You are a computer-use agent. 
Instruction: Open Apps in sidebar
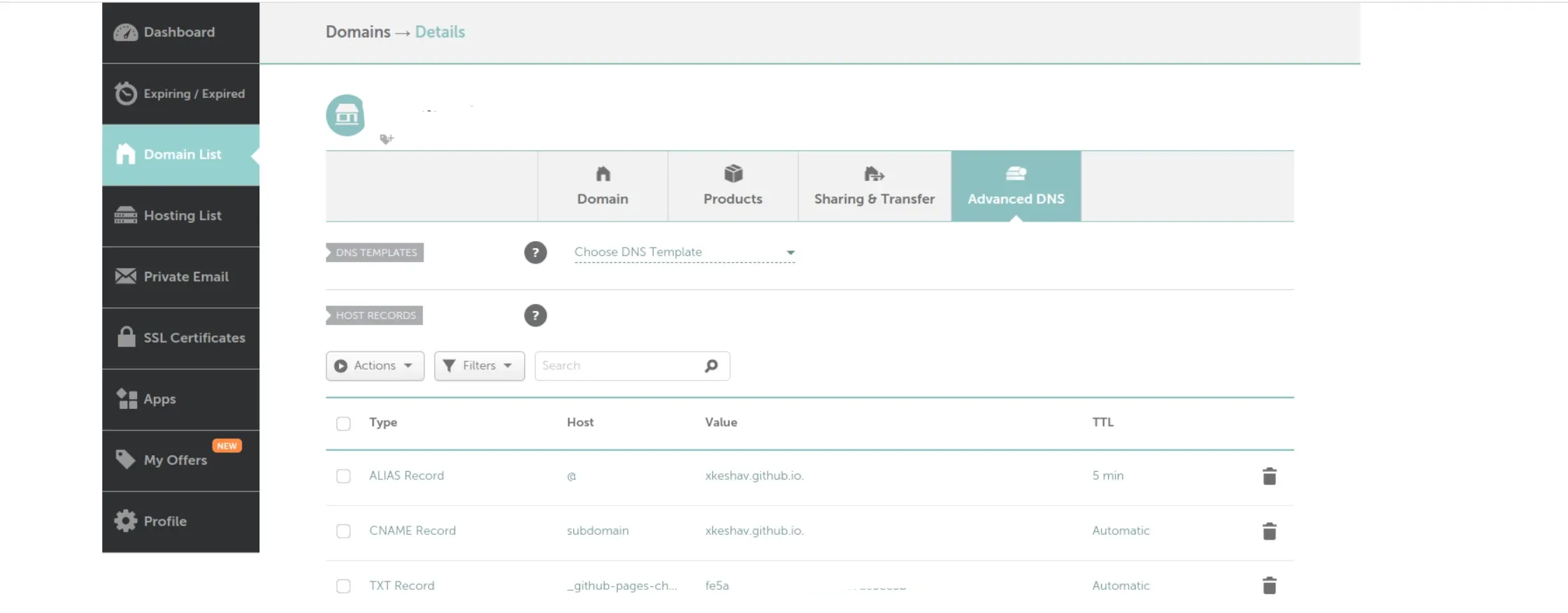point(180,399)
